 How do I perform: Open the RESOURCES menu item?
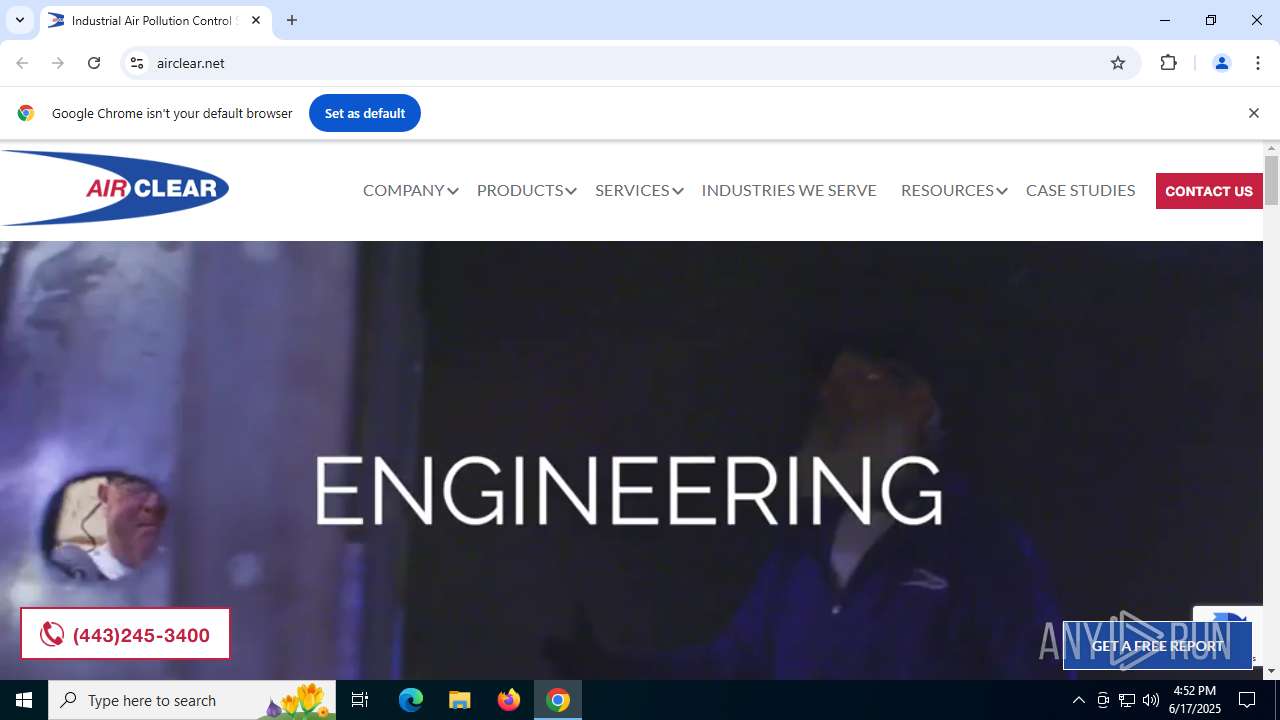tap(947, 190)
